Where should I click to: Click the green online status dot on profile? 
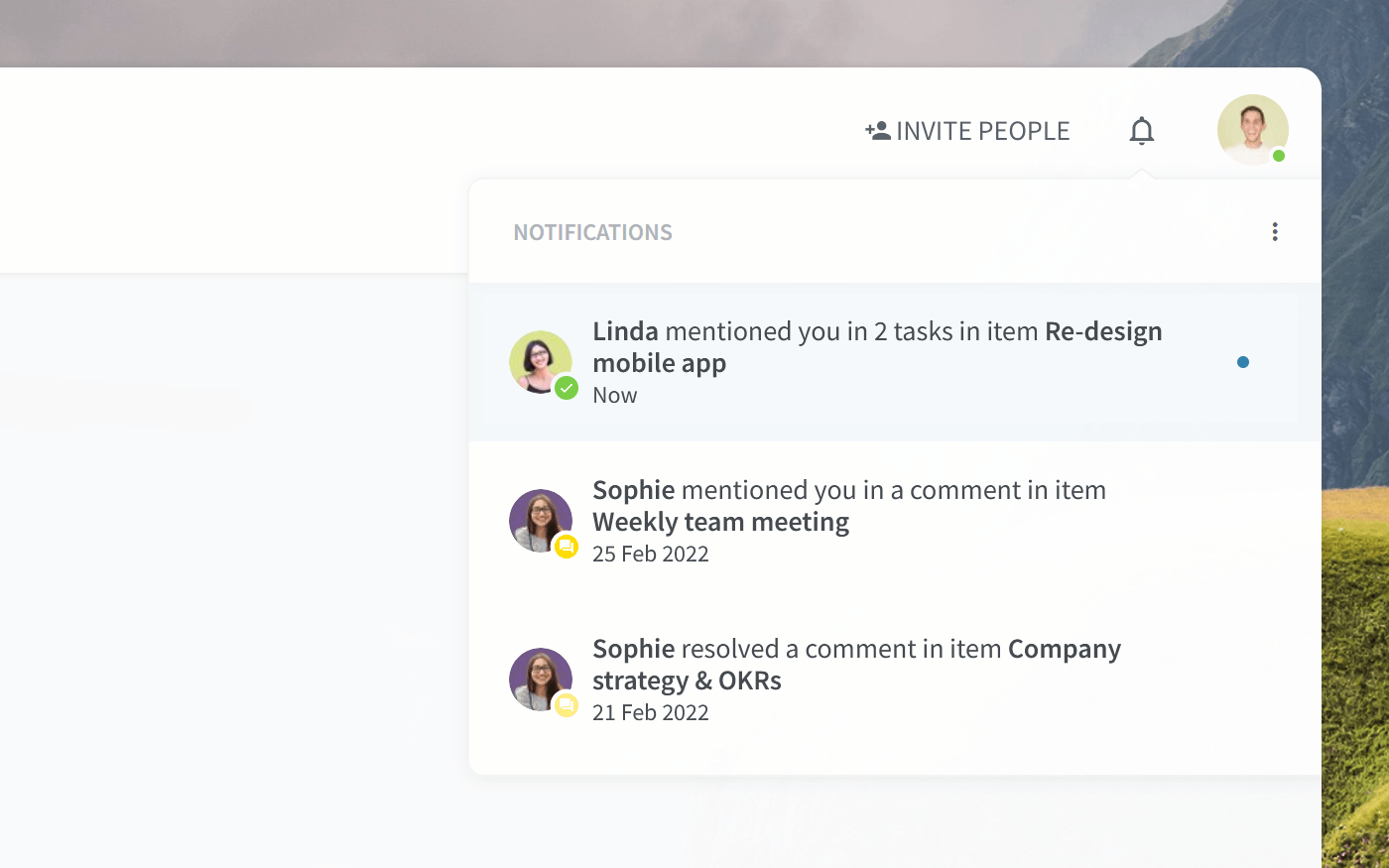[x=1279, y=156]
